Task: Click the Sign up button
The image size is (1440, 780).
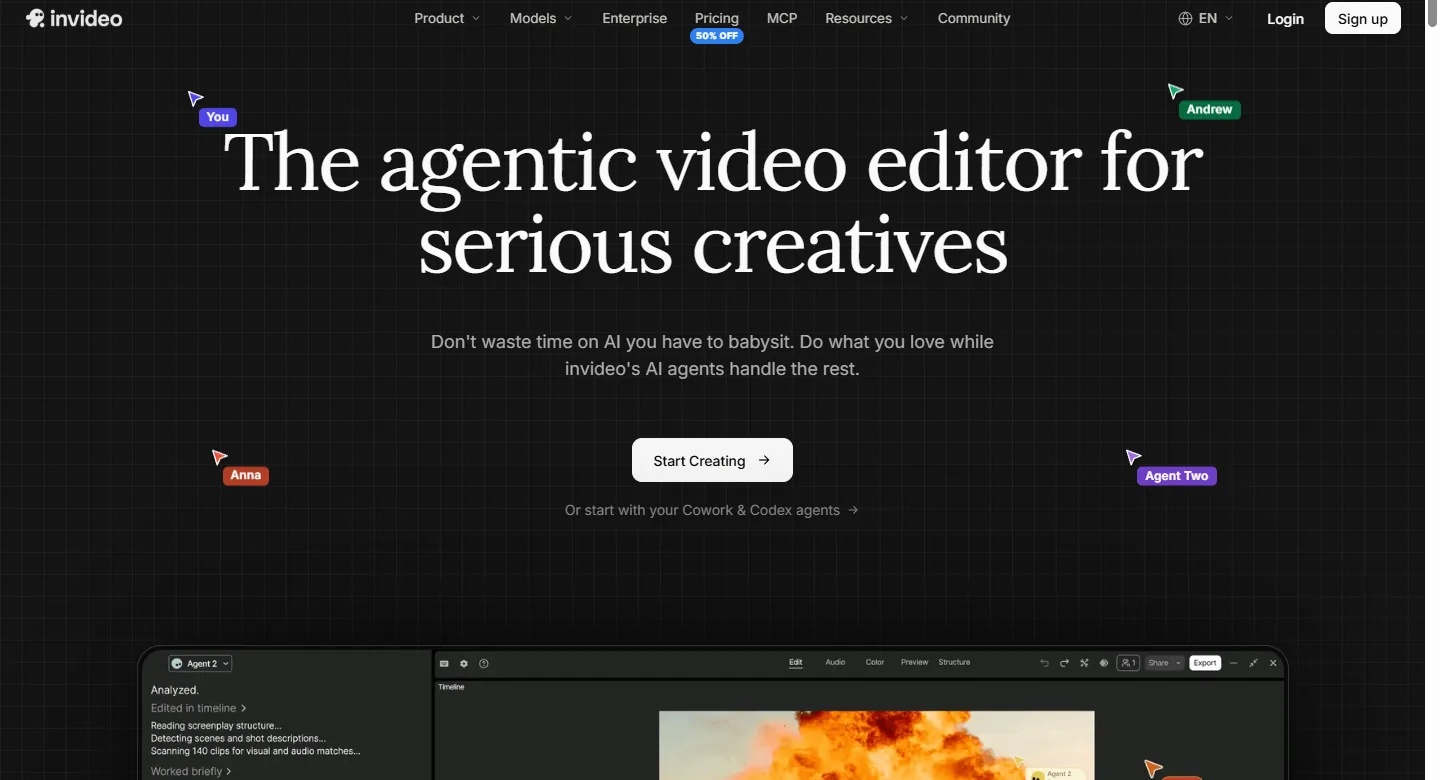Action: click(x=1362, y=18)
